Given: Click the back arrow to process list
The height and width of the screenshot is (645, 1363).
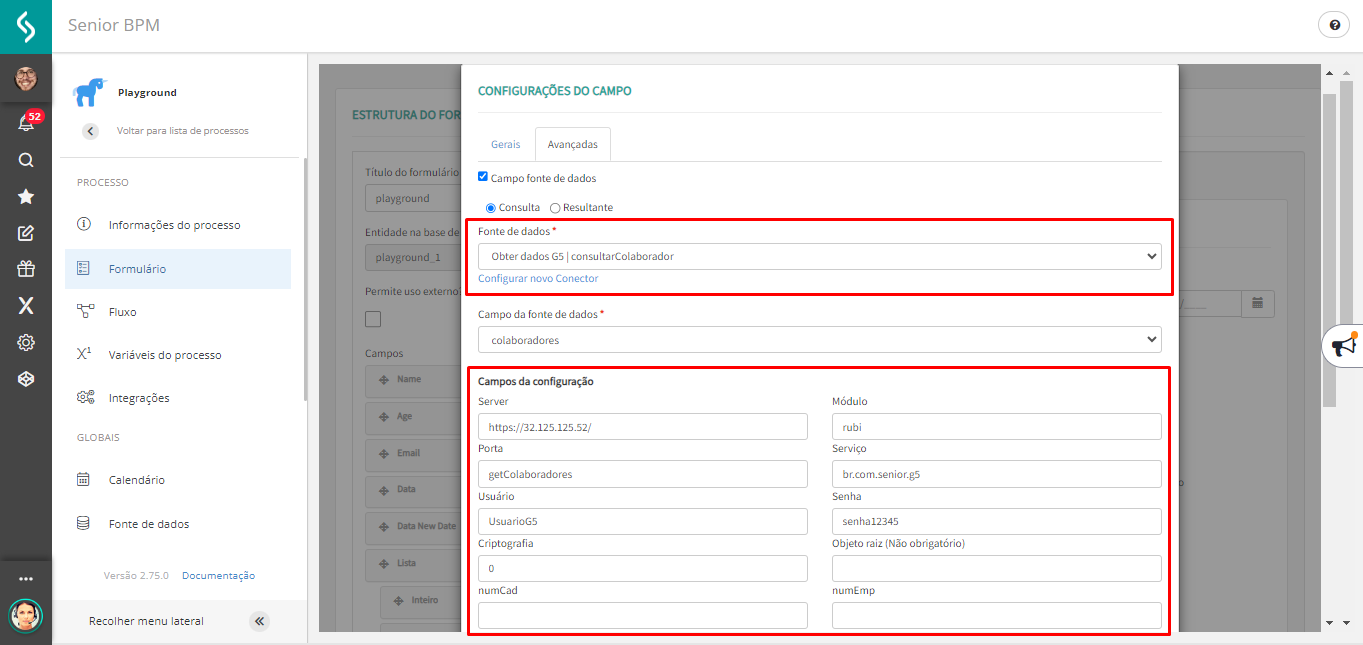Looking at the screenshot, I should click(91, 131).
